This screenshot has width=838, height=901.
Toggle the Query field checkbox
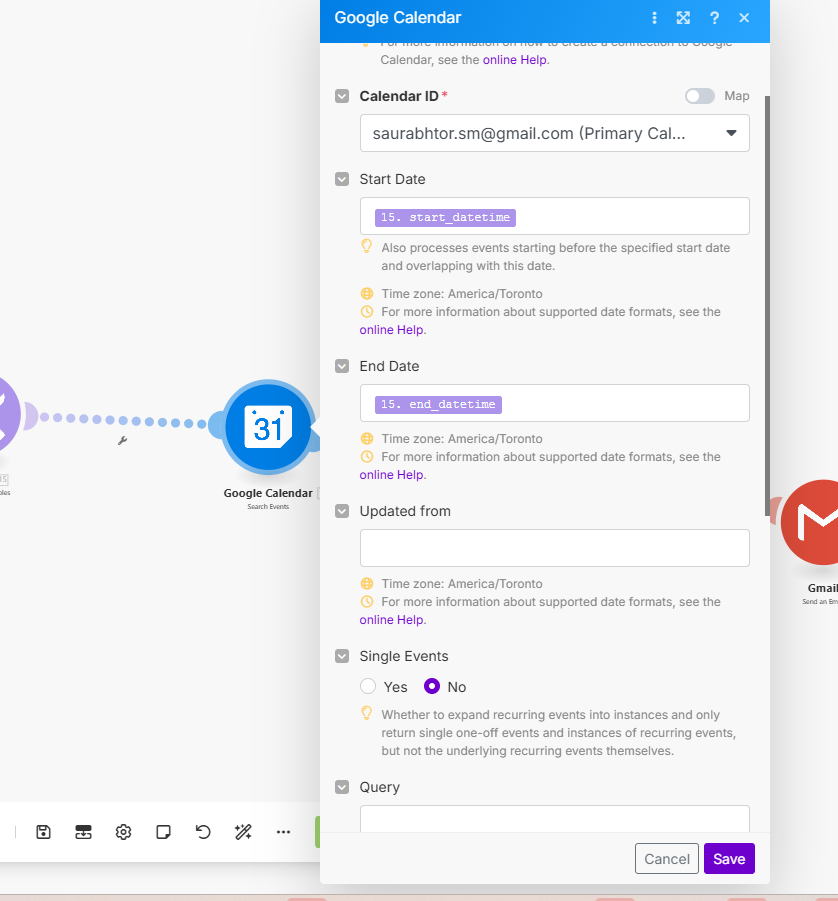(342, 787)
